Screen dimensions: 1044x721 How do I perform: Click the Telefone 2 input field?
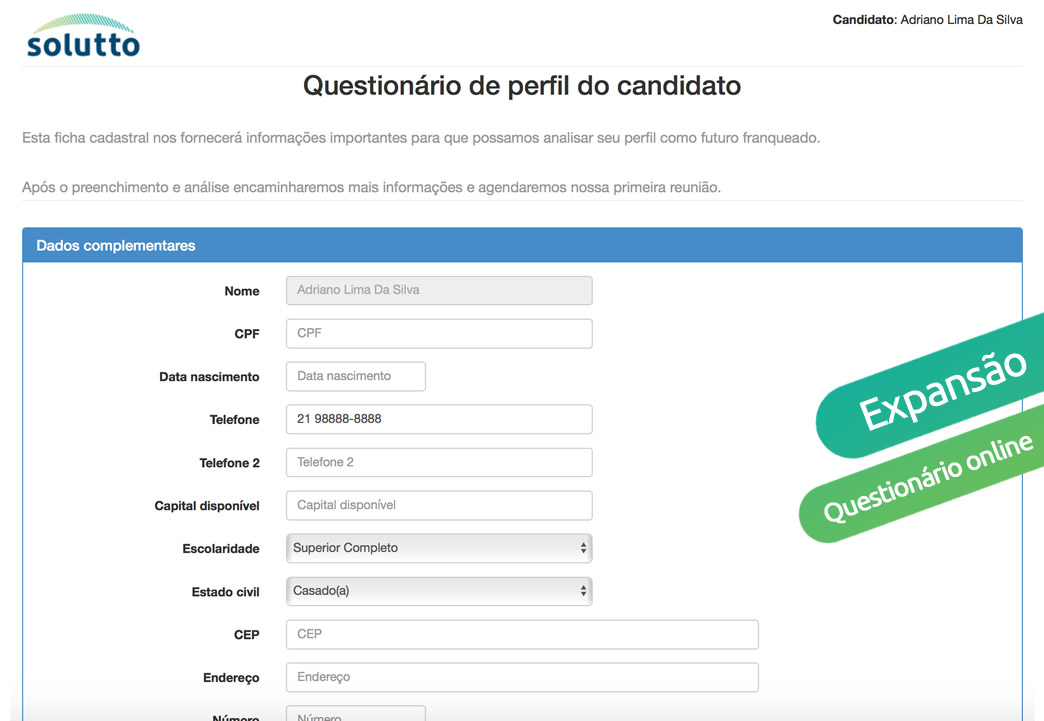tap(439, 462)
